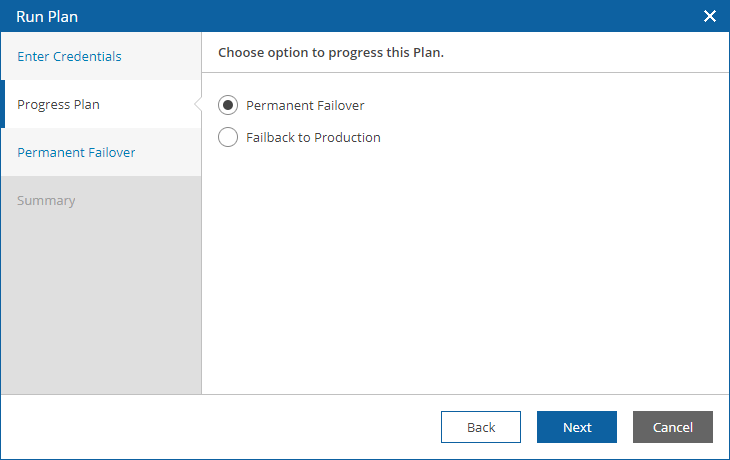Image resolution: width=730 pixels, height=460 pixels.
Task: Click the empty footer area left of Back
Action: click(x=221, y=427)
